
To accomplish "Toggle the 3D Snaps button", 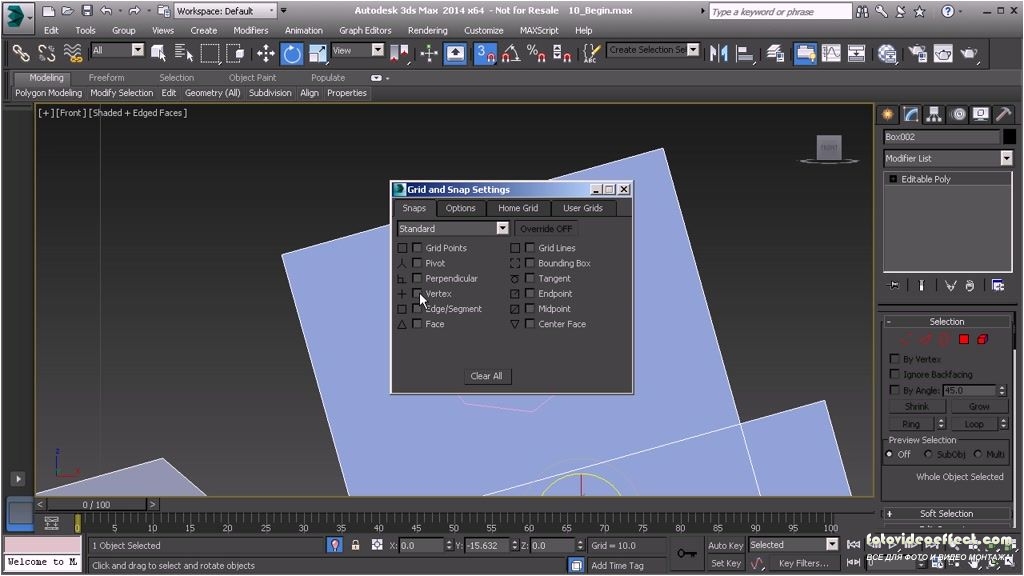I will coord(485,53).
